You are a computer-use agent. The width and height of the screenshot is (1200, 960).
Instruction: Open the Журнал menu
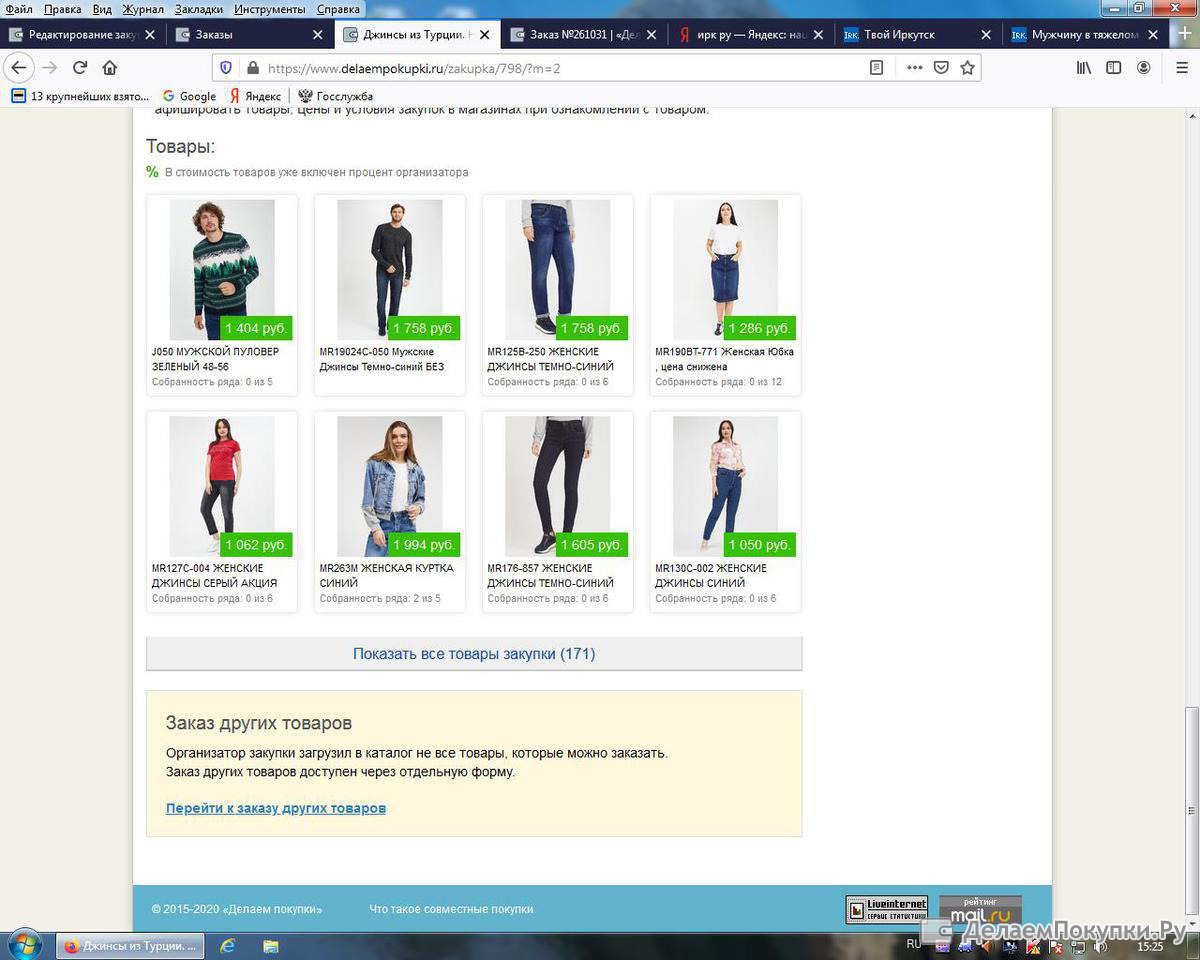(143, 9)
